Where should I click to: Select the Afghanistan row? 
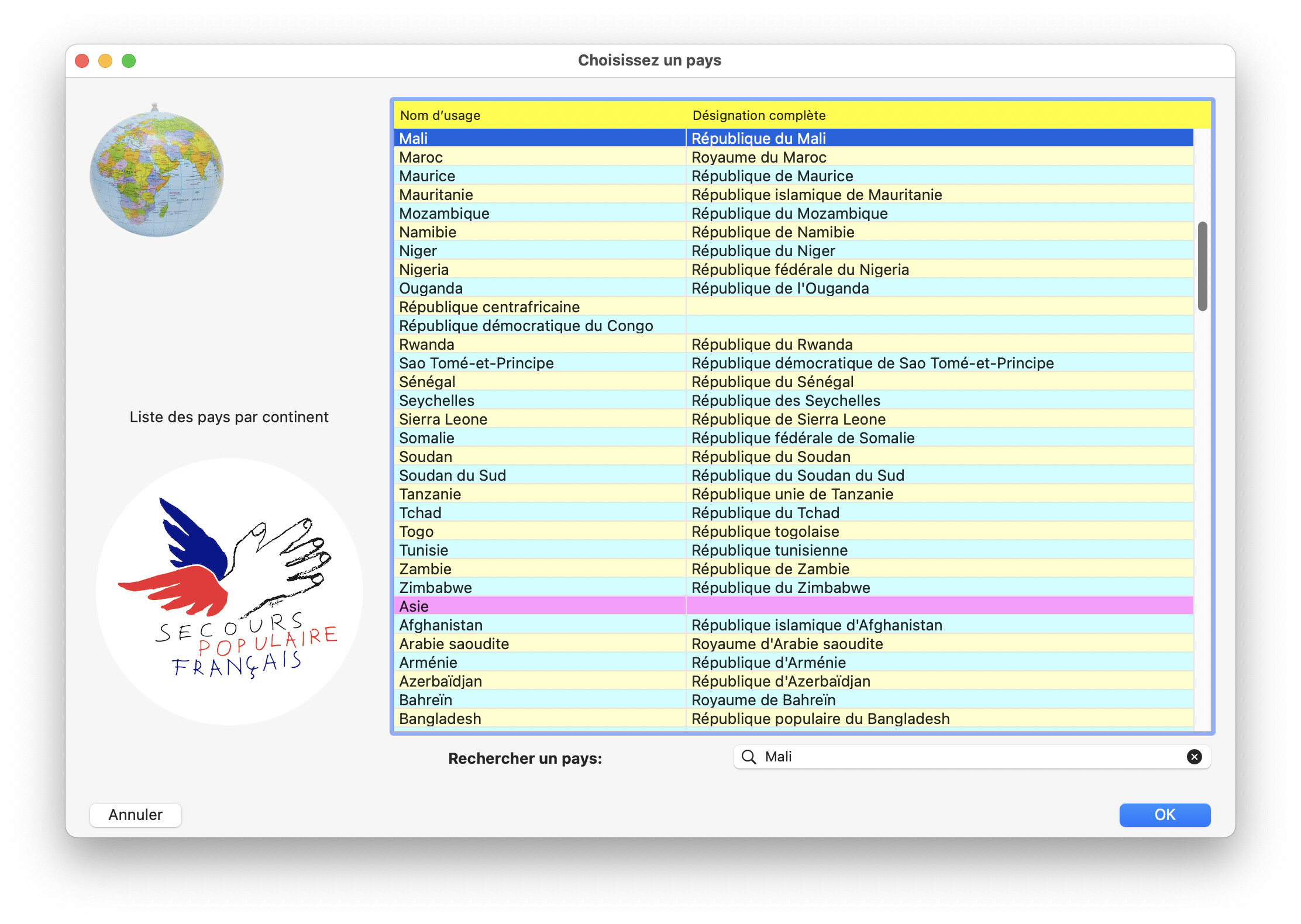coord(794,625)
